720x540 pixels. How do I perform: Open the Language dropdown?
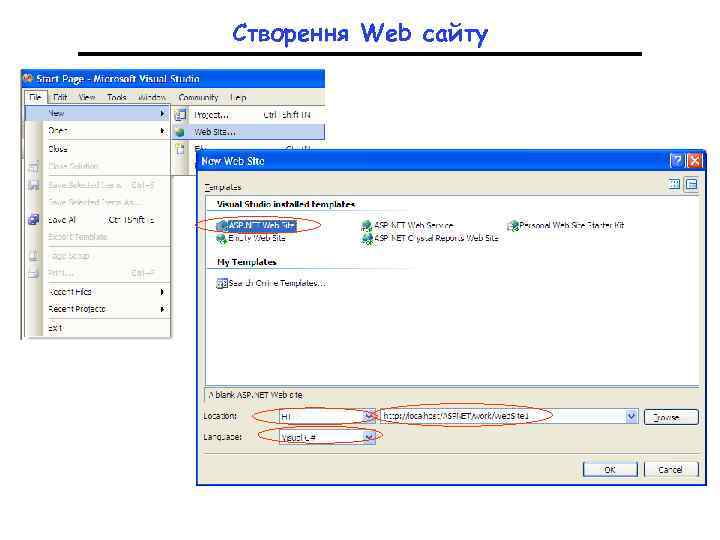369,437
